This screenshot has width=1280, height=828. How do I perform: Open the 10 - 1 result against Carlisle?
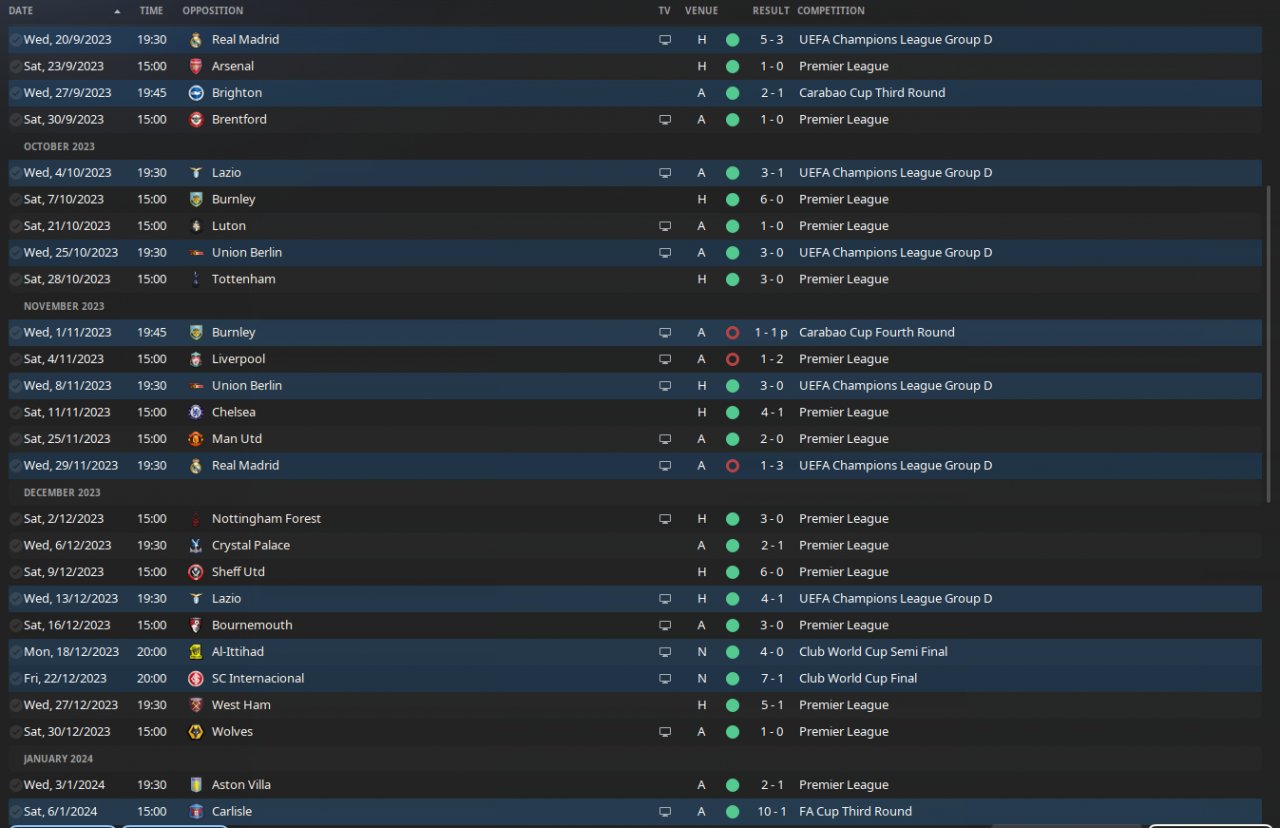tap(772, 812)
